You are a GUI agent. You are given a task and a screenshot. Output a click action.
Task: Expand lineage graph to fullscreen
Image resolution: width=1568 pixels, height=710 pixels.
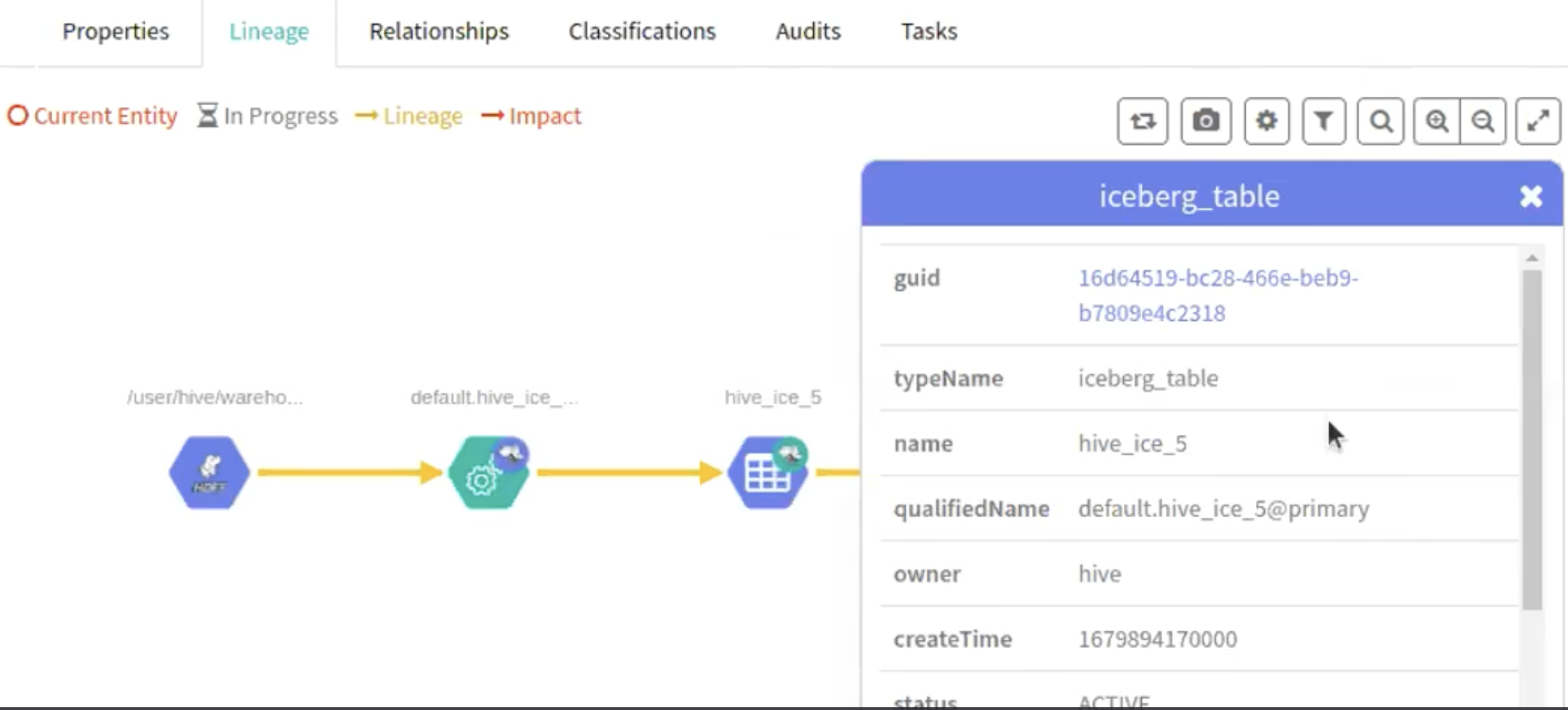[x=1537, y=121]
